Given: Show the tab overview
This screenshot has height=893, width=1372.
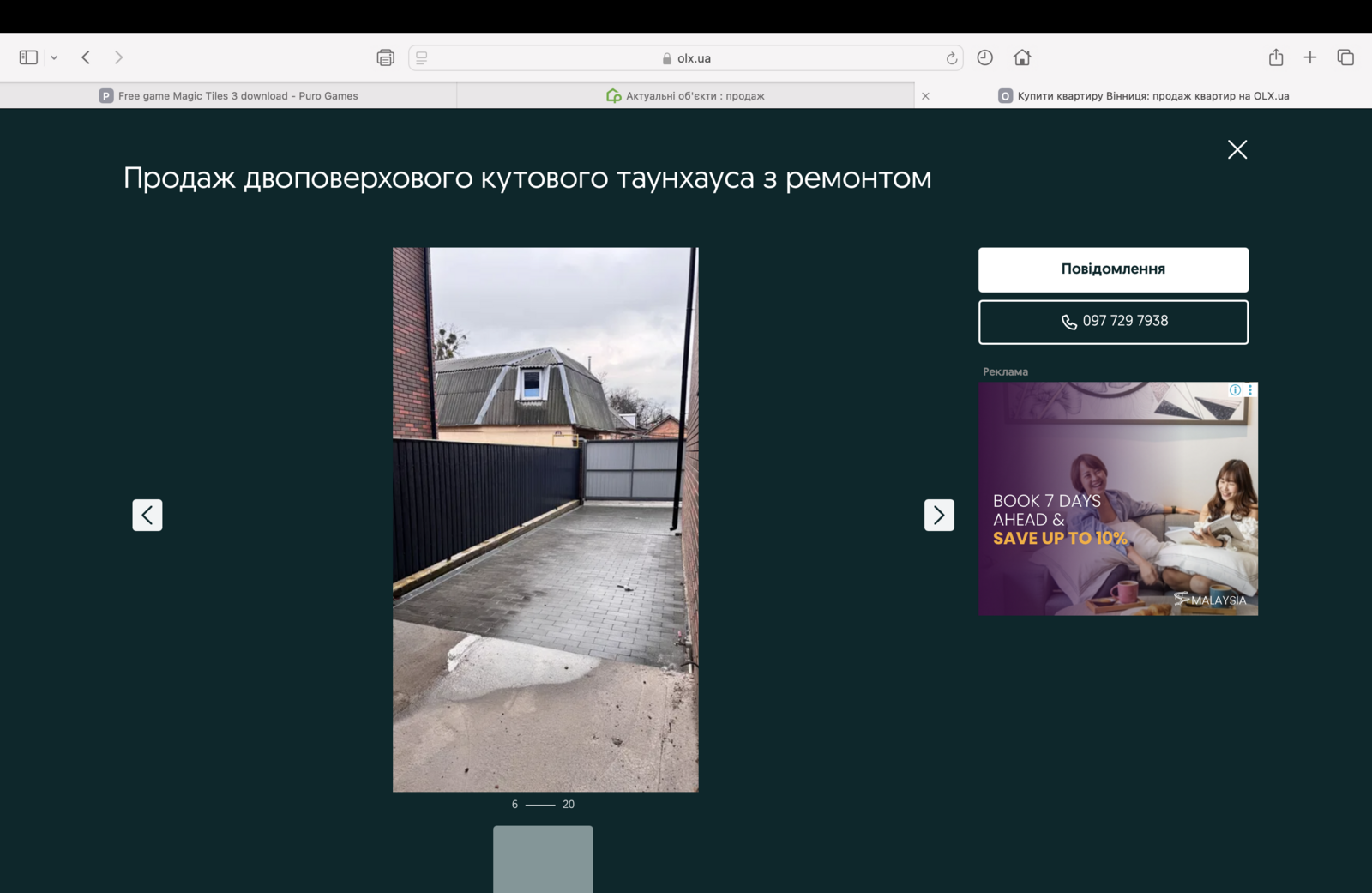Looking at the screenshot, I should (1345, 57).
